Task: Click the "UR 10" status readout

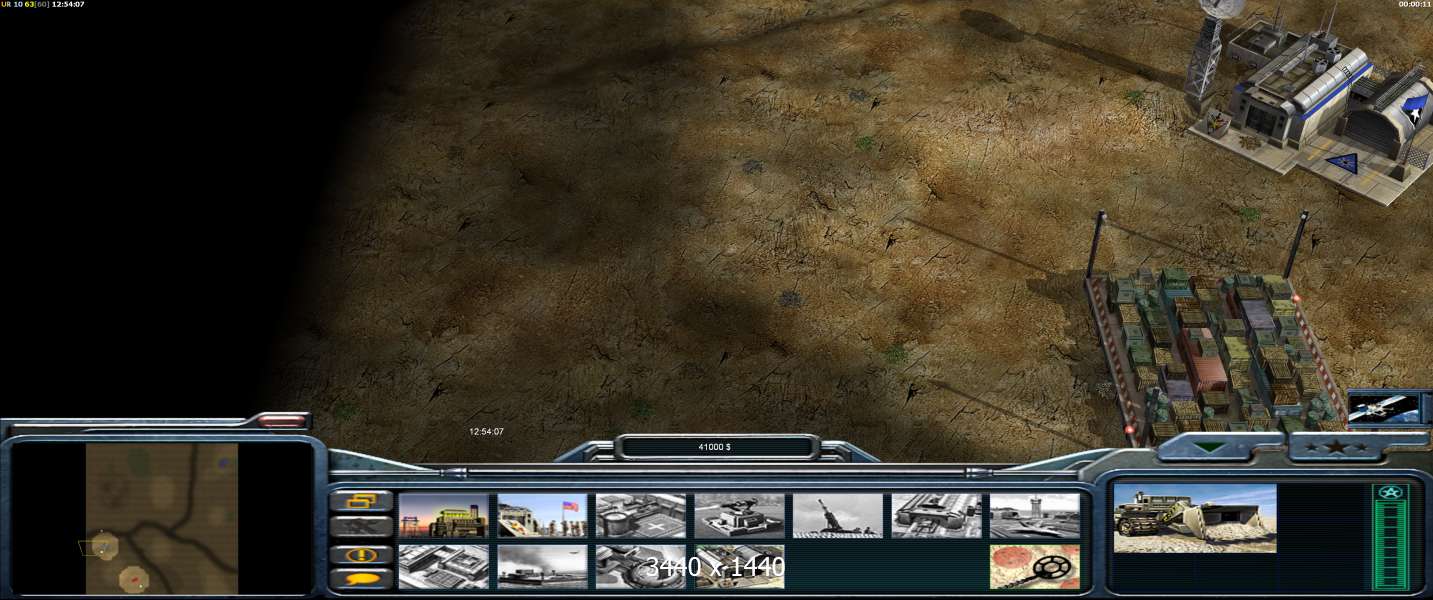Action: (14, 5)
